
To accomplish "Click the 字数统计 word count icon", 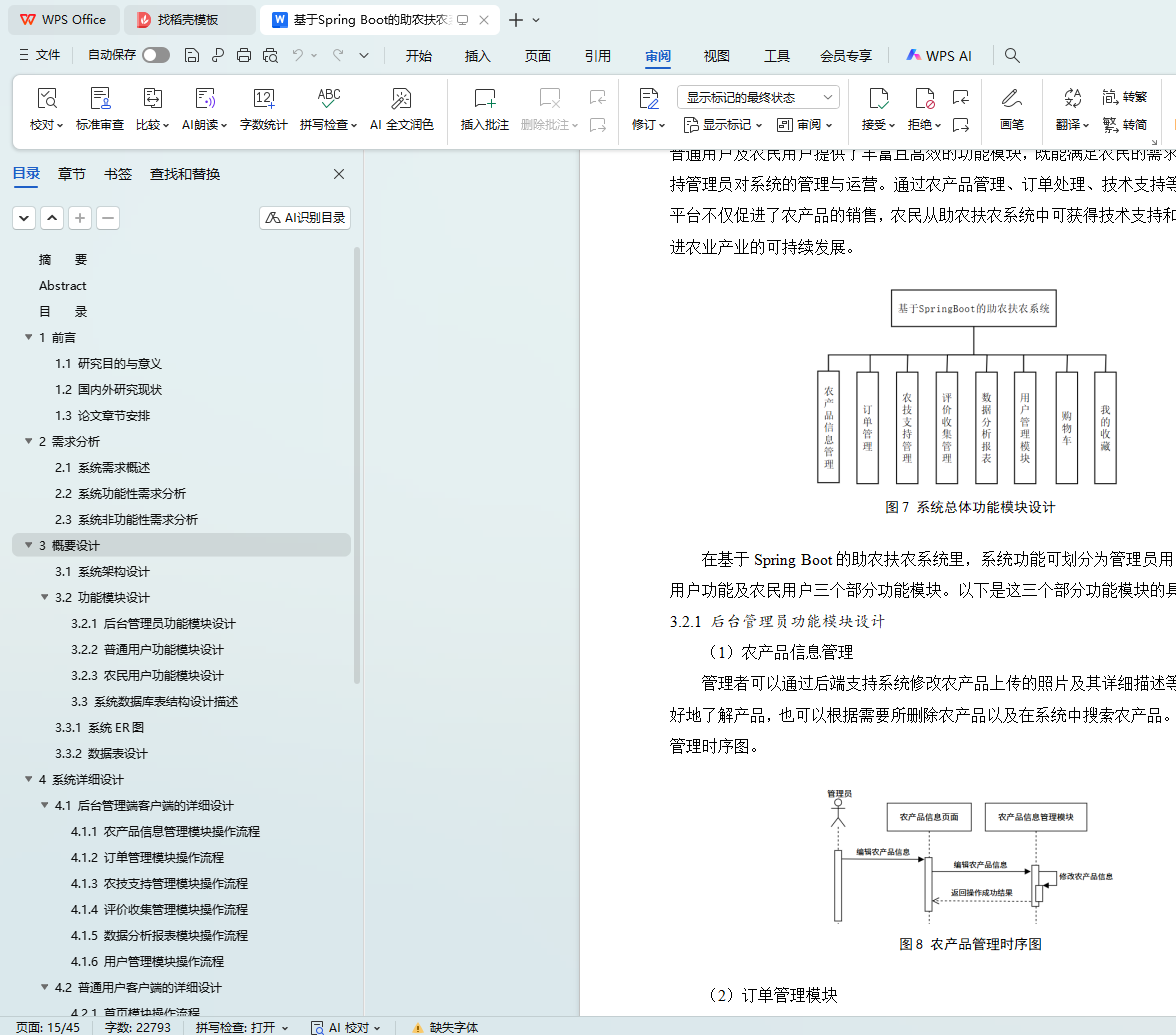I will pyautogui.click(x=263, y=99).
